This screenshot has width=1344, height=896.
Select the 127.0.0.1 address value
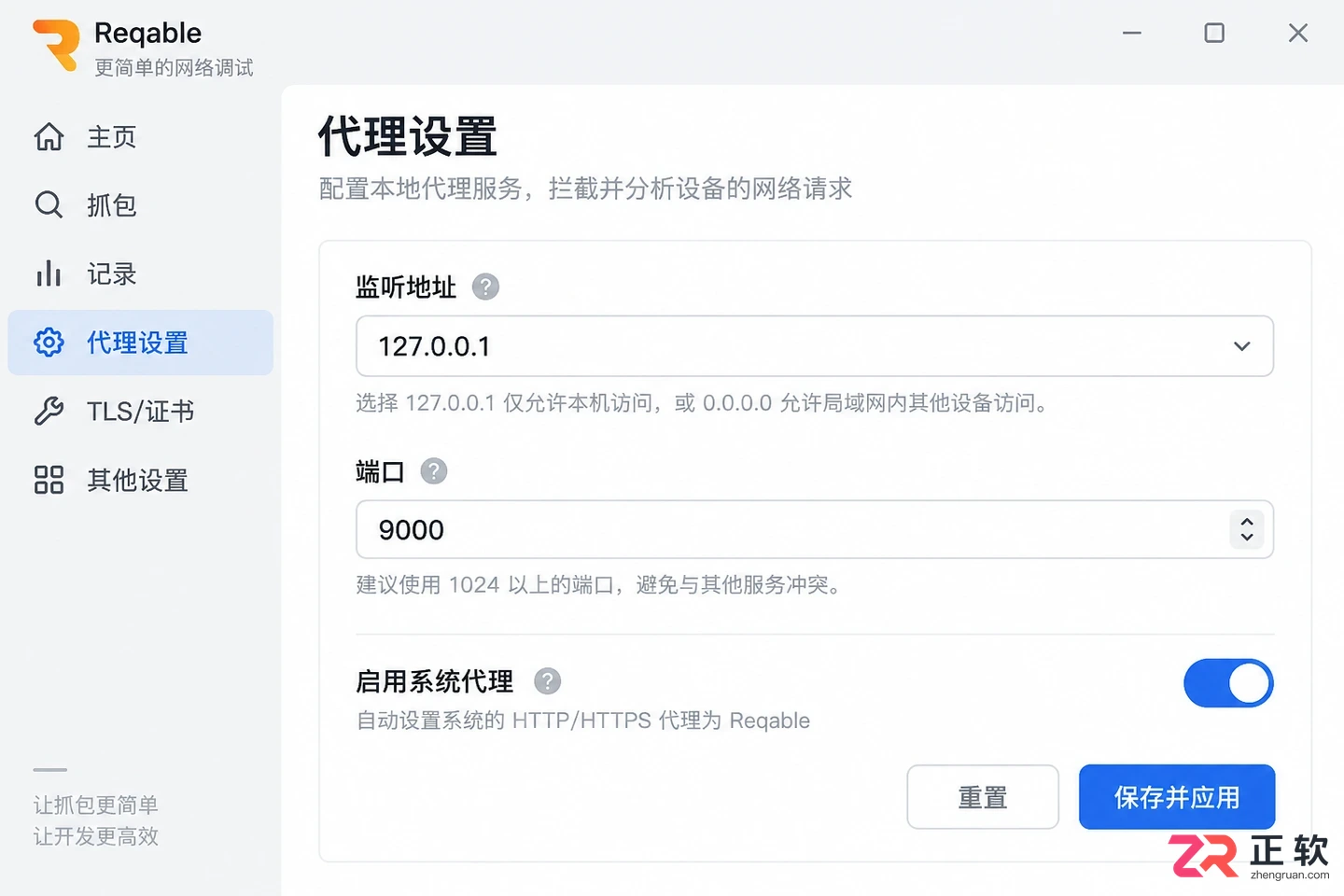[x=434, y=346]
